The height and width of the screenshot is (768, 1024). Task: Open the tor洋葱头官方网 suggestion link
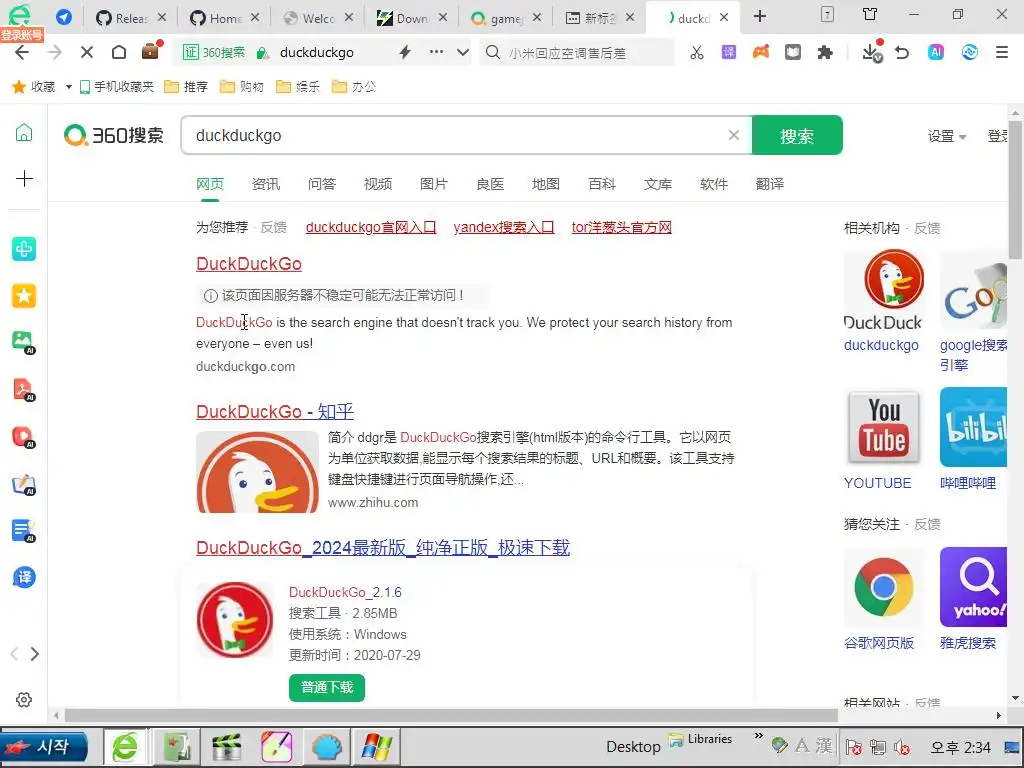click(x=622, y=227)
